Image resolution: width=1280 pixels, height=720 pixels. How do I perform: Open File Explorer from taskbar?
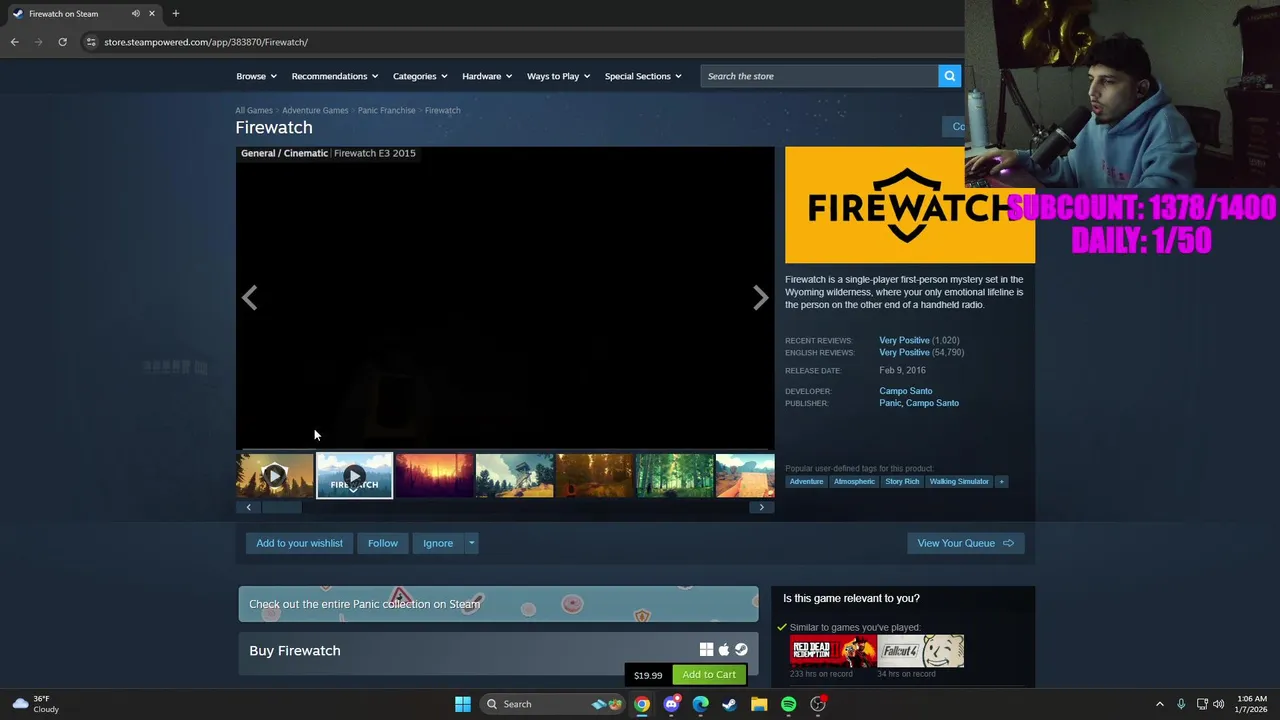759,704
